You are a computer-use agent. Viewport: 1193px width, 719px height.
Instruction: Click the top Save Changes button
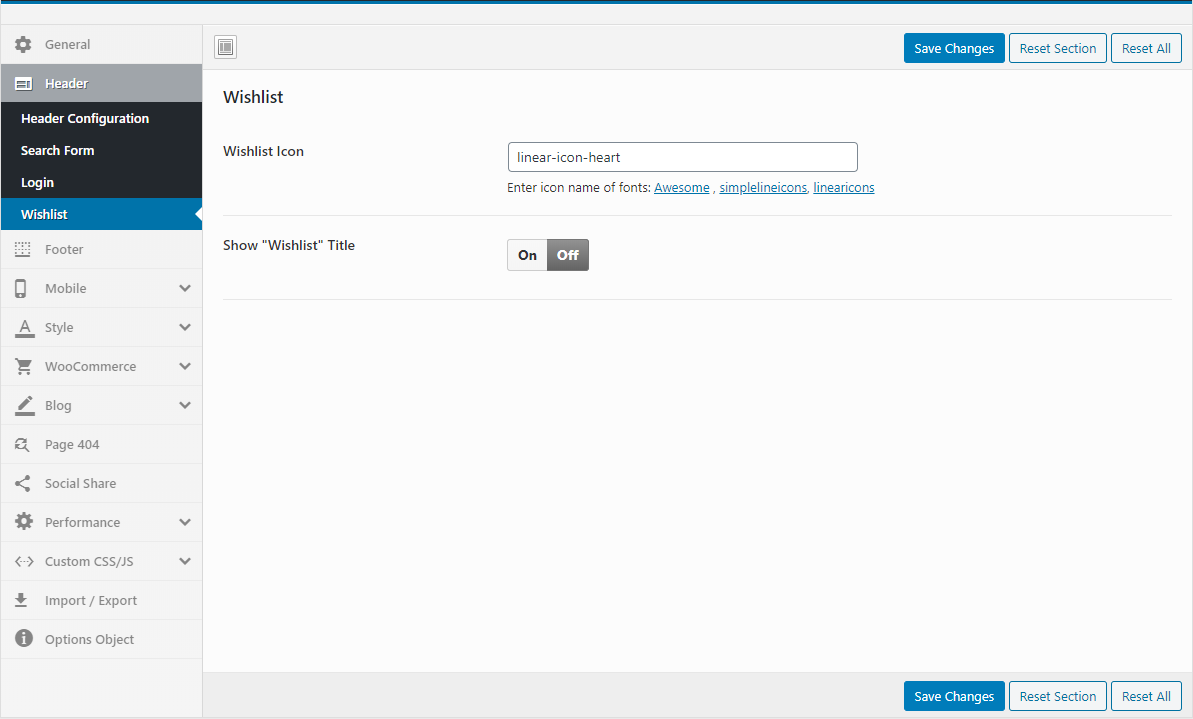pos(954,48)
